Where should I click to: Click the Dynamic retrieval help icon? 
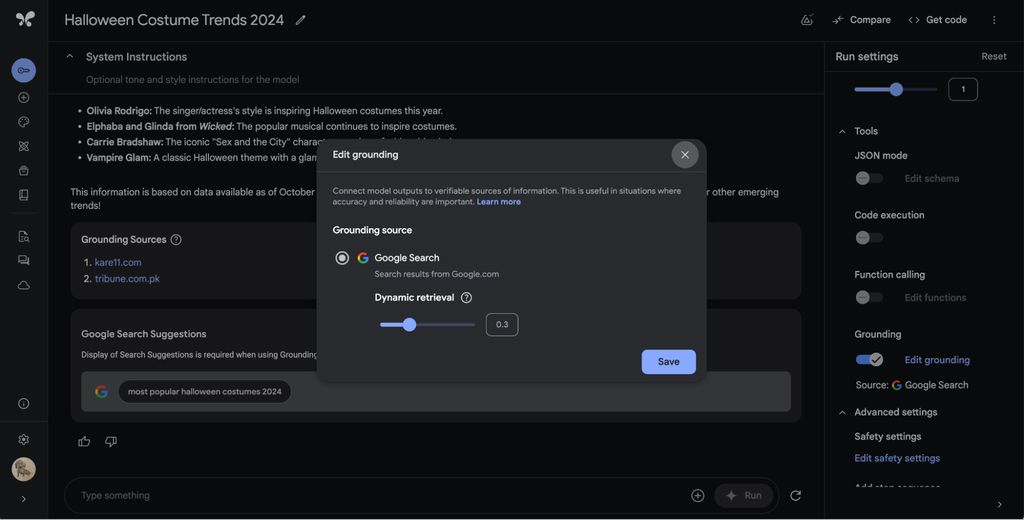pyautogui.click(x=466, y=298)
